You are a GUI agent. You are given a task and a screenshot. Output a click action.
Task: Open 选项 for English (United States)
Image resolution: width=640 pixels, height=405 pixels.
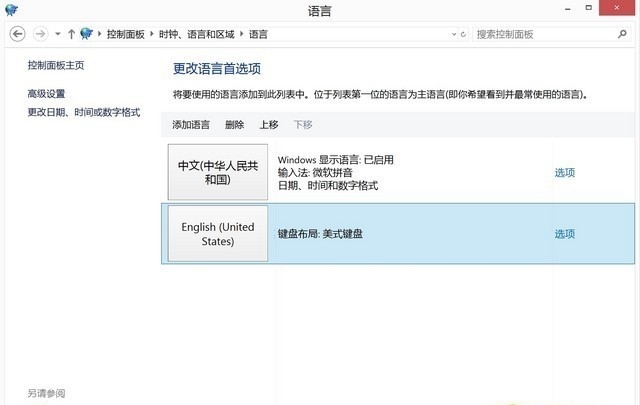tap(564, 234)
